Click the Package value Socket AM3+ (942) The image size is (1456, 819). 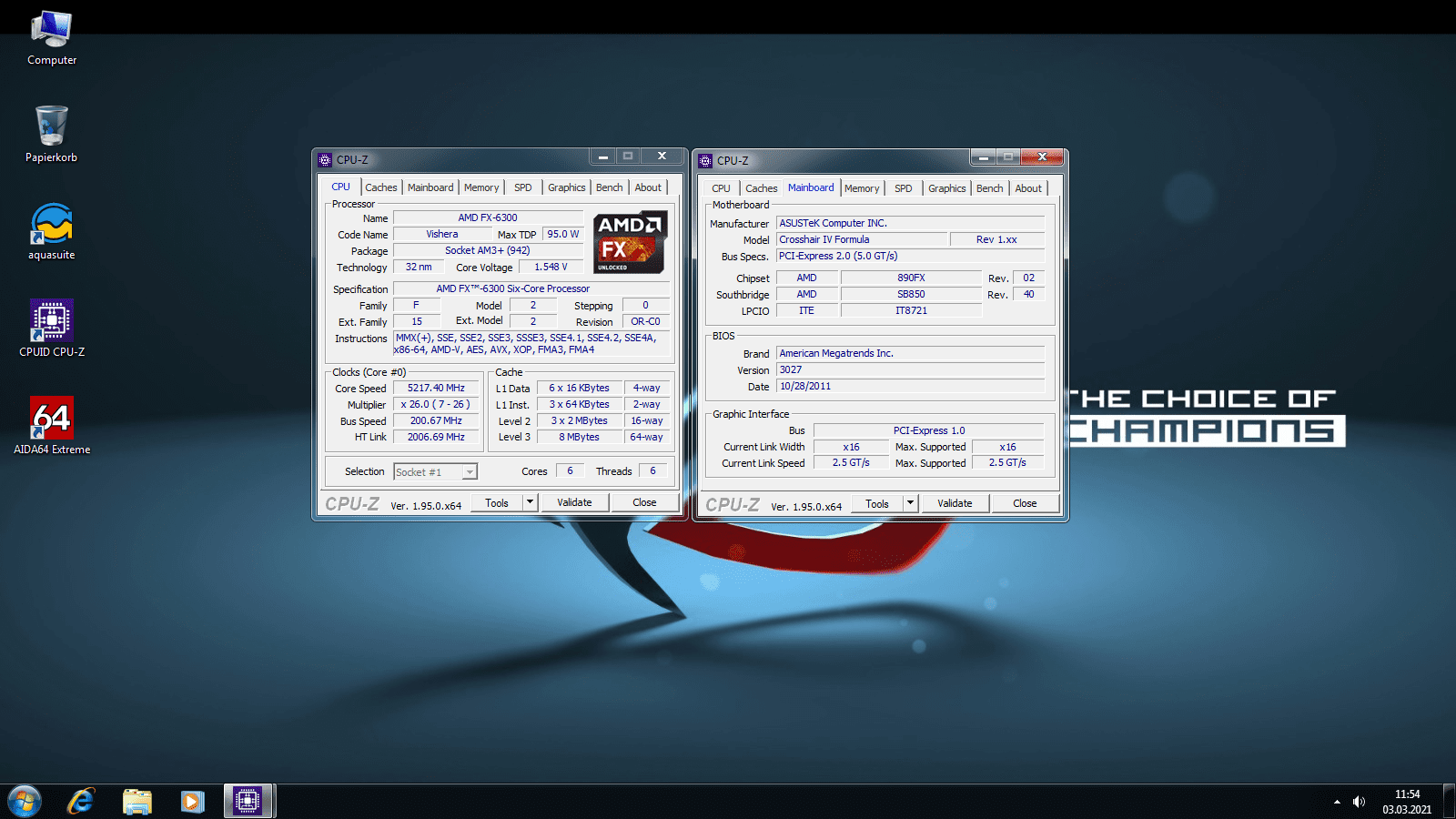[x=488, y=250]
